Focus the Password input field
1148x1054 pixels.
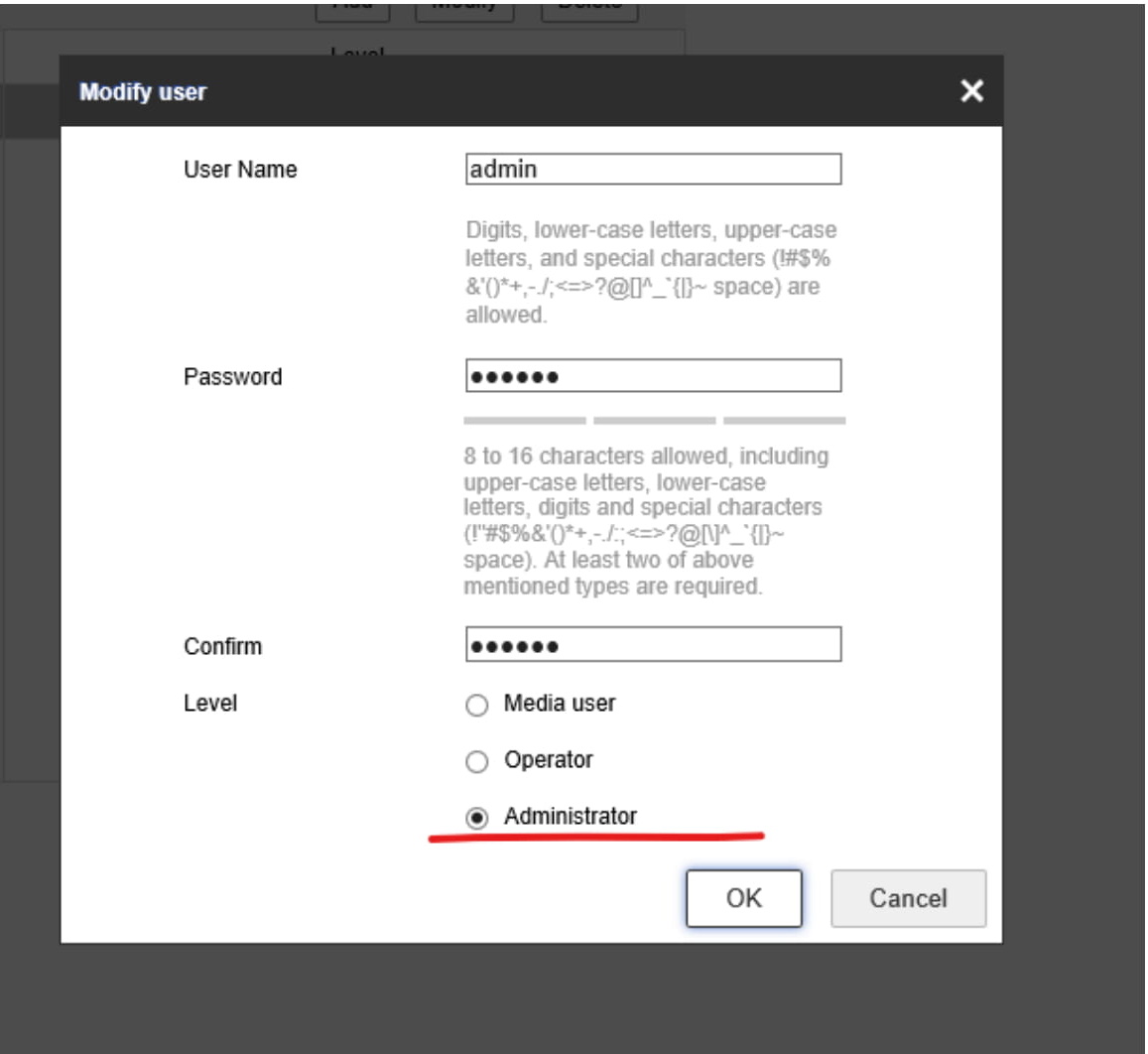coord(653,377)
